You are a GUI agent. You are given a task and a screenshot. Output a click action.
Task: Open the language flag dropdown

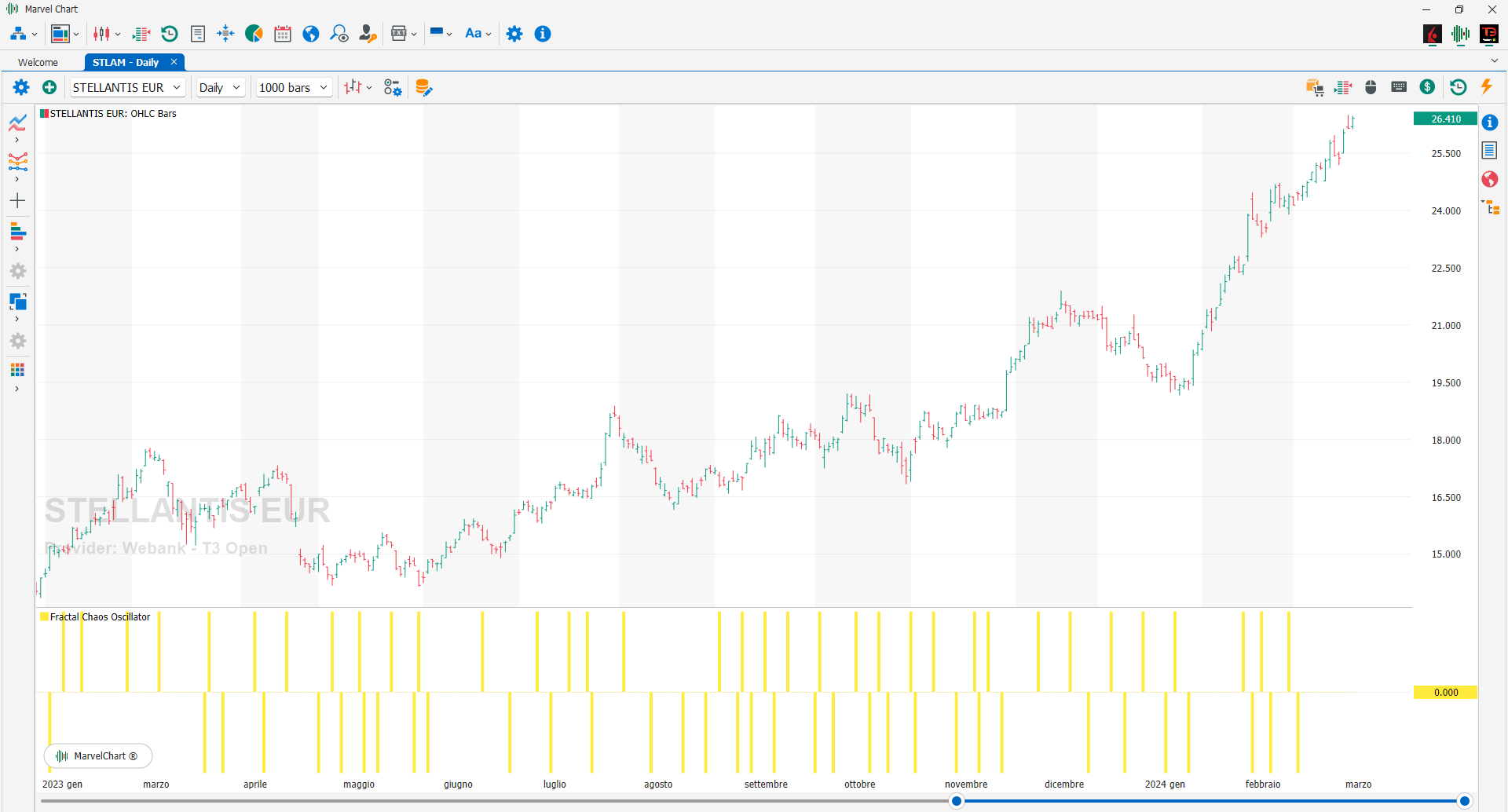(441, 34)
